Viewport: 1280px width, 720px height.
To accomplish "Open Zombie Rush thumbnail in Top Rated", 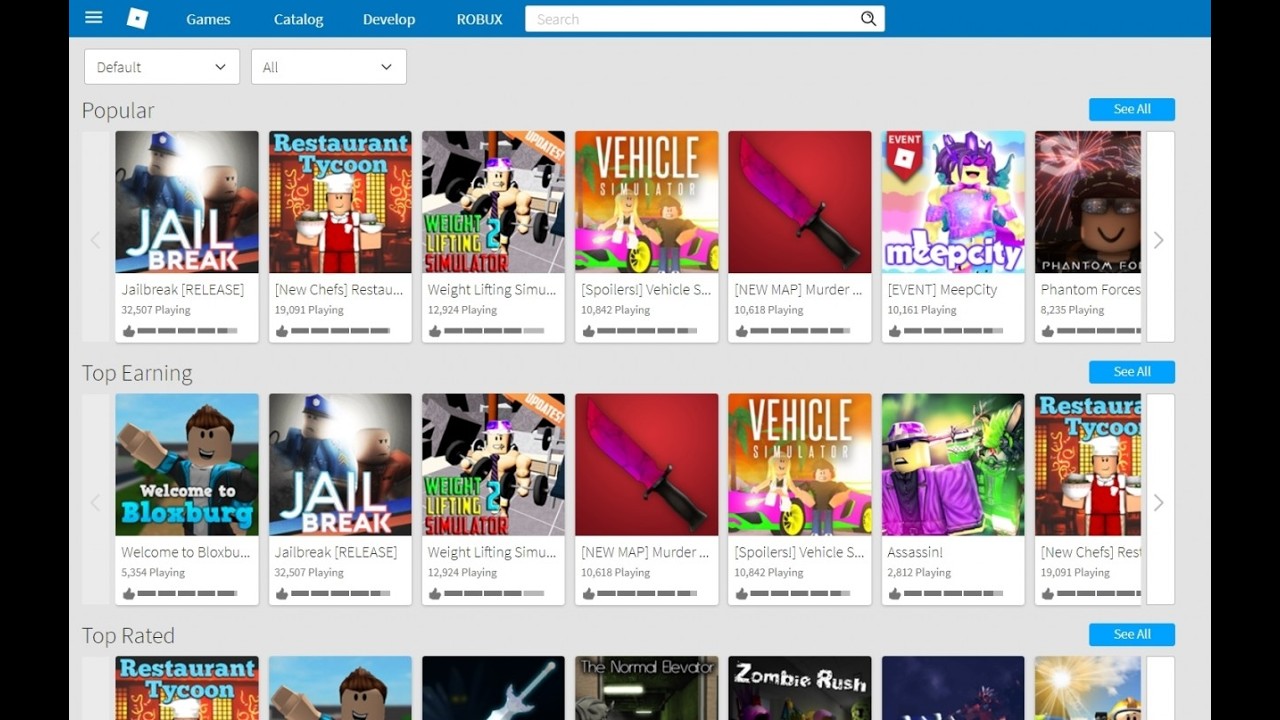I will tap(800, 688).
